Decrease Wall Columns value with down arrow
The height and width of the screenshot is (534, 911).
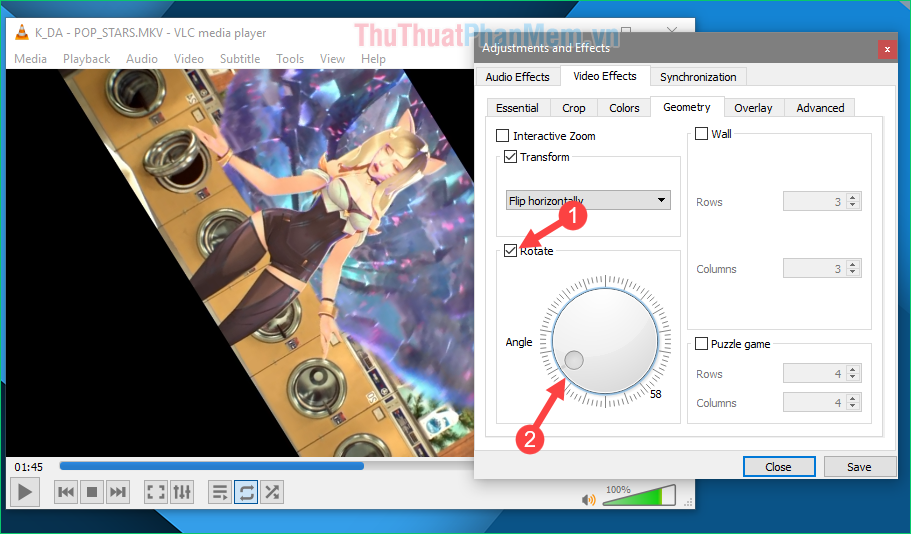(x=852, y=273)
